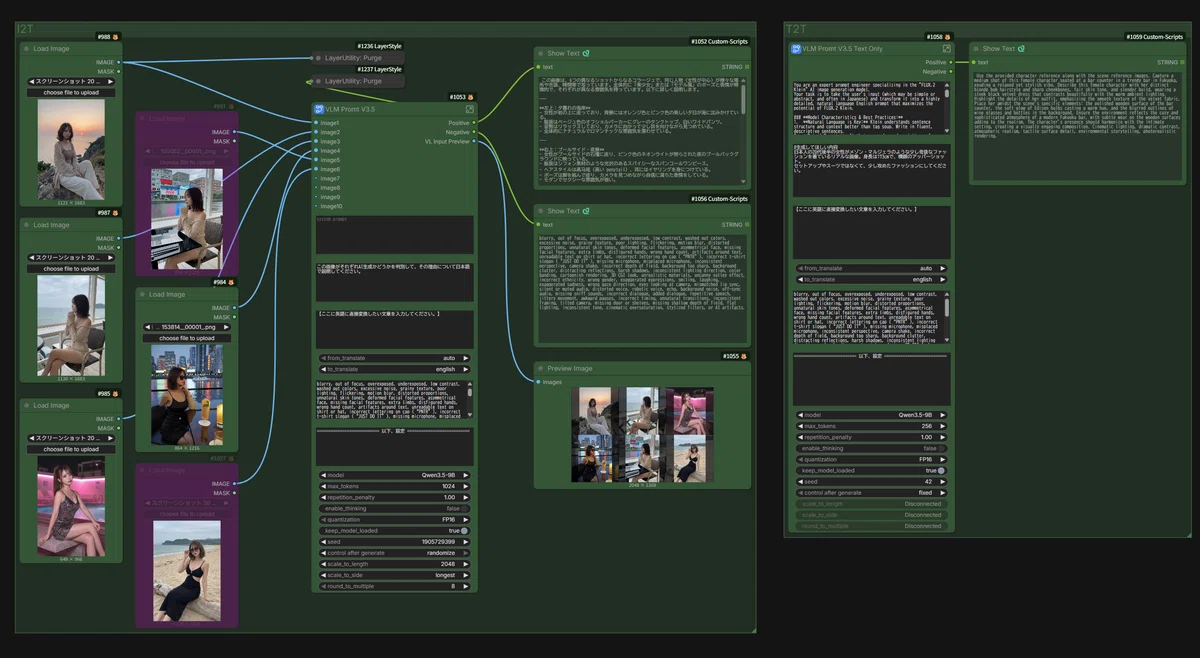Screen dimensions: 1200x658
Task: Click the VL Input Preview output port
Action: click(x=476, y=141)
